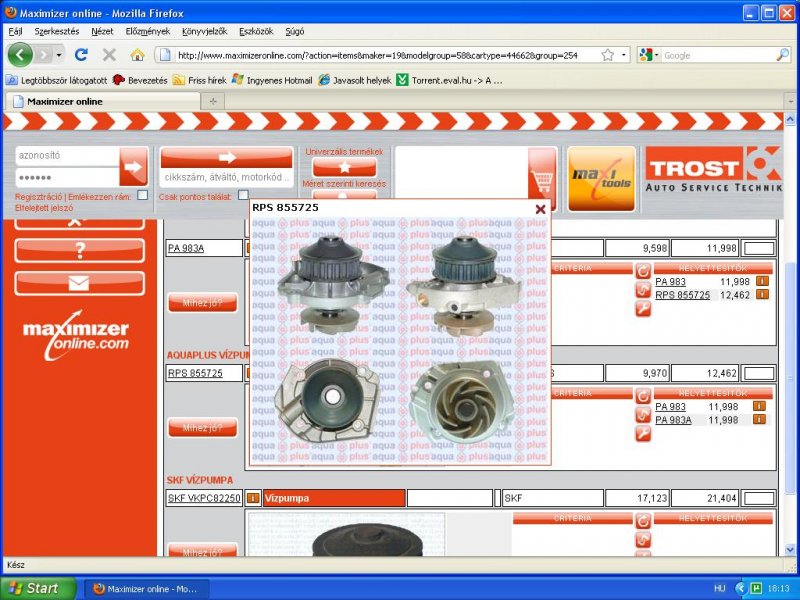Open the Regisztráció link
Screen dimensions: 800x600
tap(39, 196)
